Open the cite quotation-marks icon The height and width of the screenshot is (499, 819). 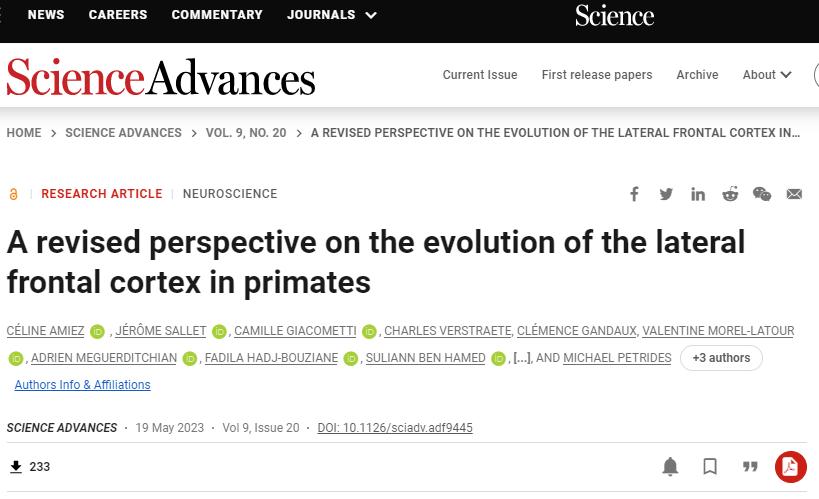tap(750, 467)
